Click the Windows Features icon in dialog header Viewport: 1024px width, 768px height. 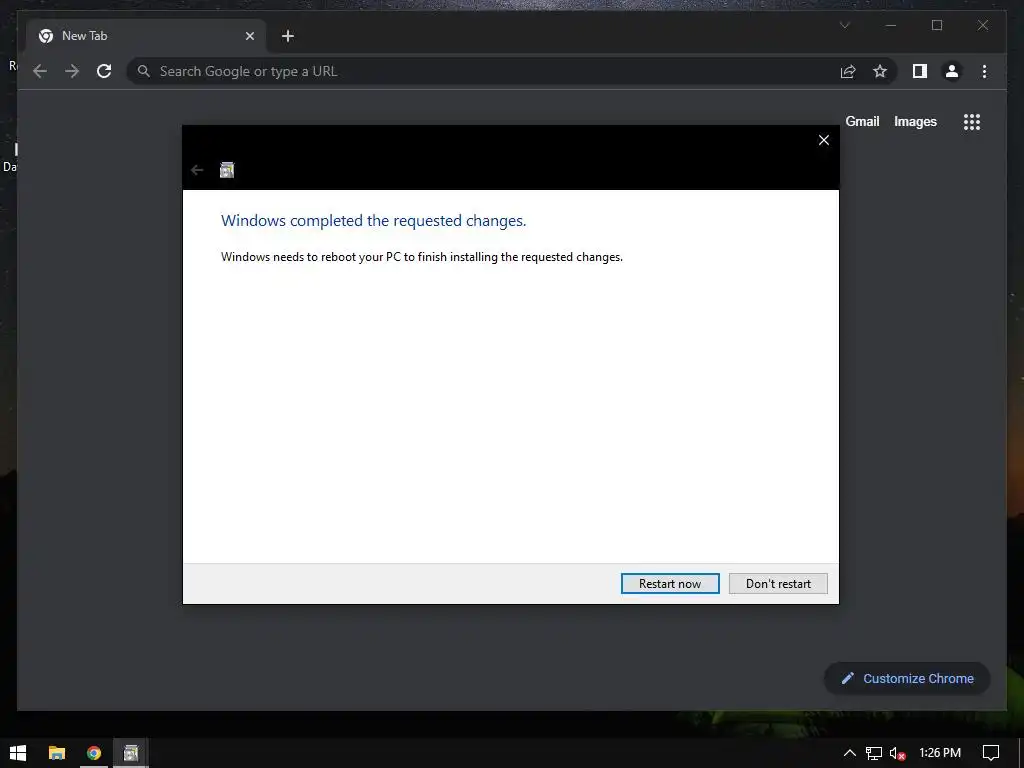227,170
